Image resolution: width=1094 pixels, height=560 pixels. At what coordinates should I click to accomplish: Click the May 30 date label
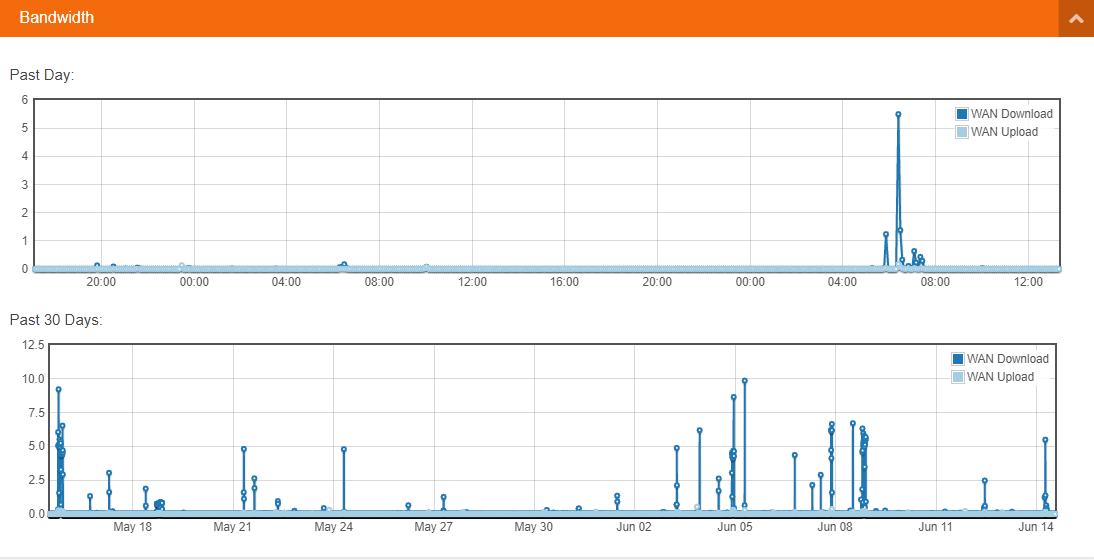pyautogui.click(x=534, y=527)
